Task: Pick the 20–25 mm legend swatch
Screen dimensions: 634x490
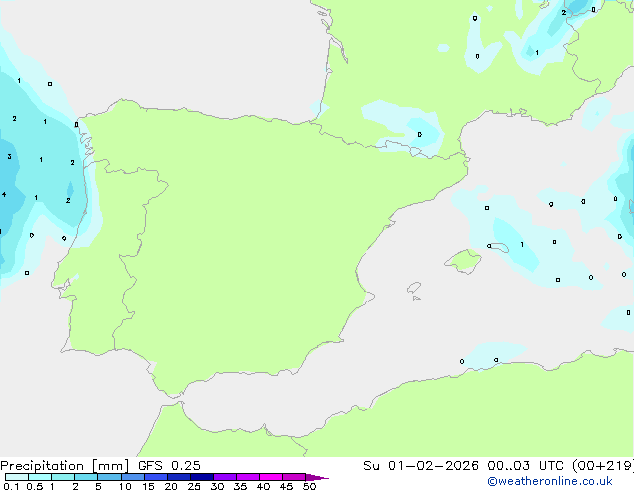Action: [179, 477]
